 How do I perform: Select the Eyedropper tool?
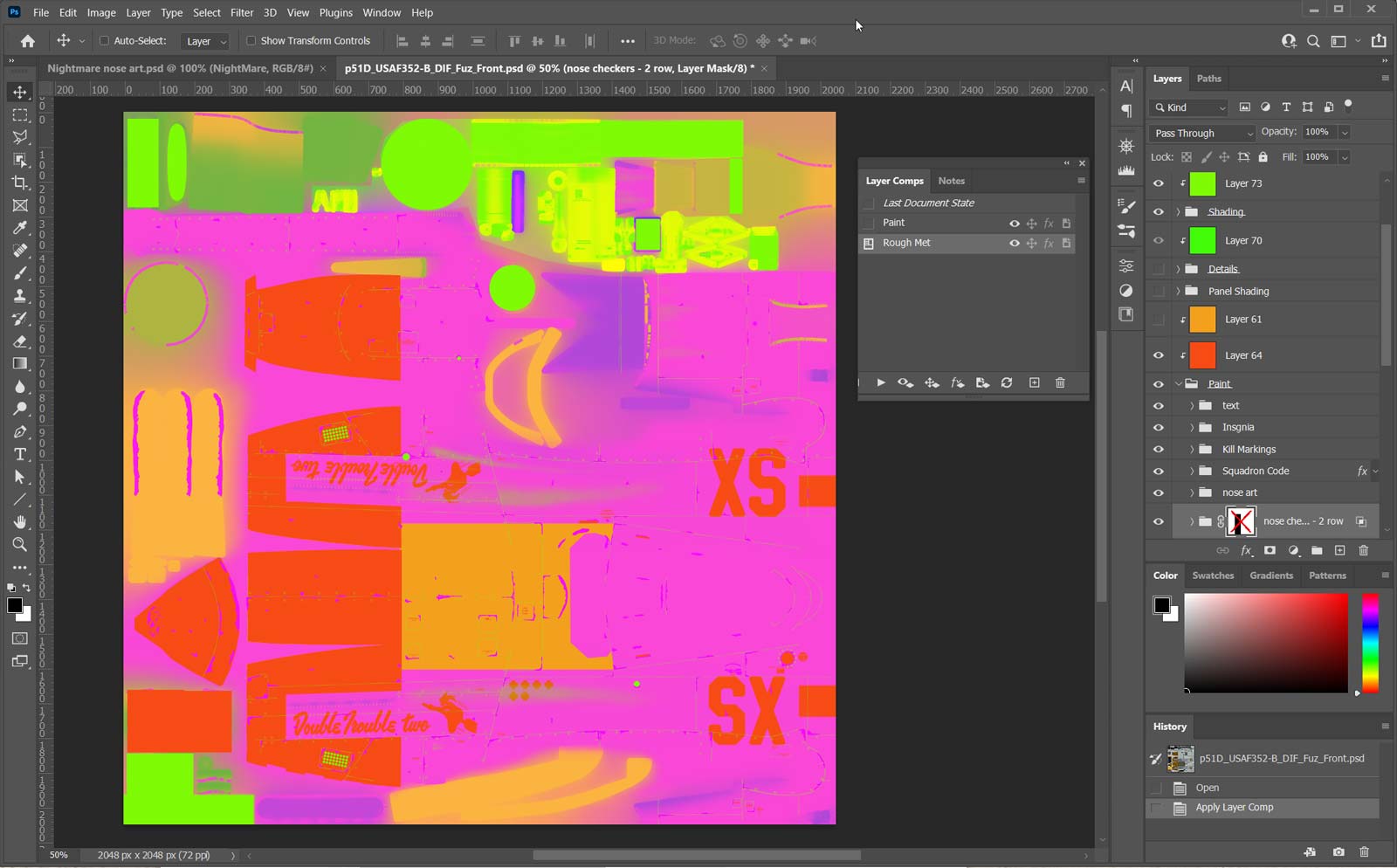(19, 228)
